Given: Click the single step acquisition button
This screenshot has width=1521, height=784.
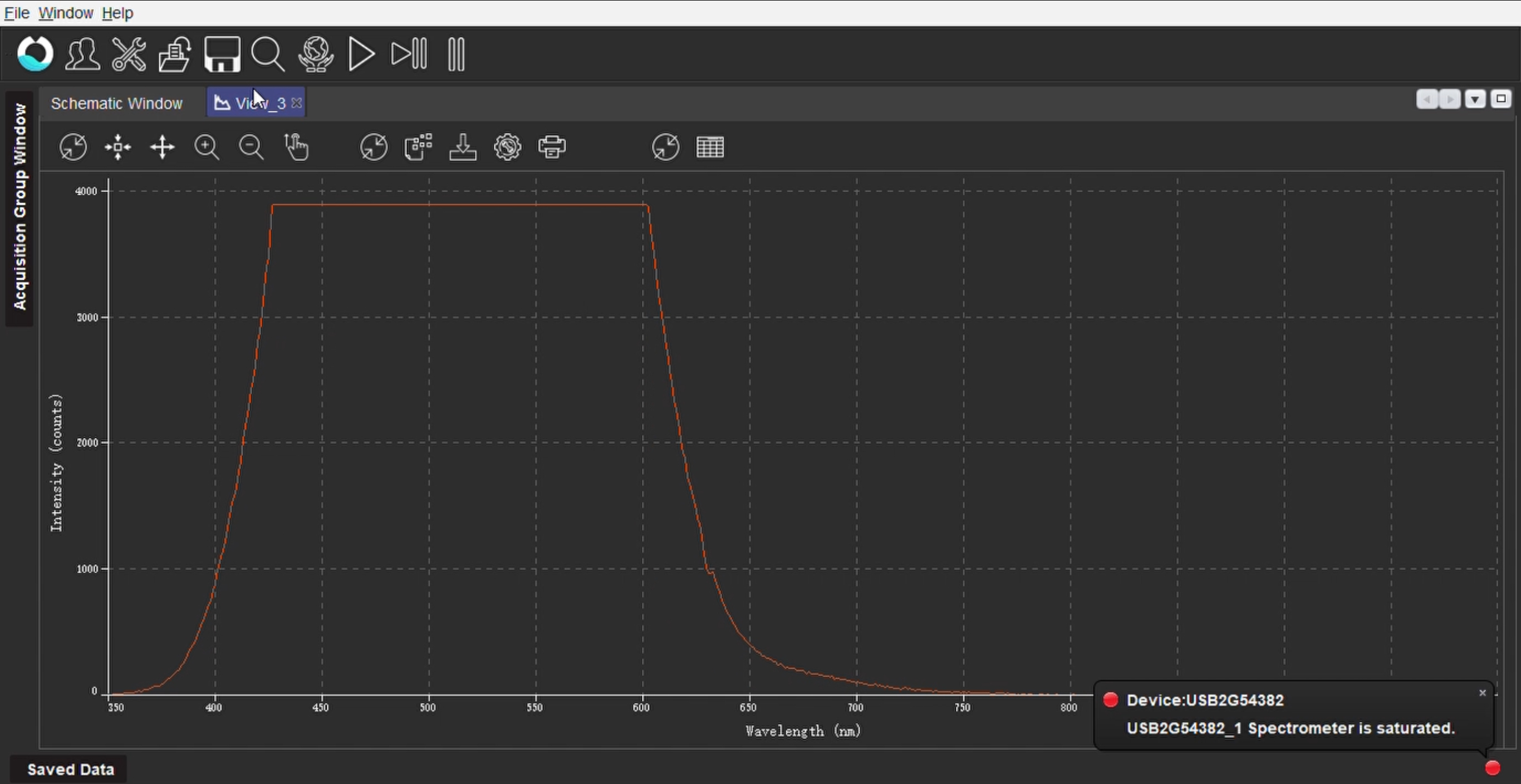Looking at the screenshot, I should [x=409, y=55].
